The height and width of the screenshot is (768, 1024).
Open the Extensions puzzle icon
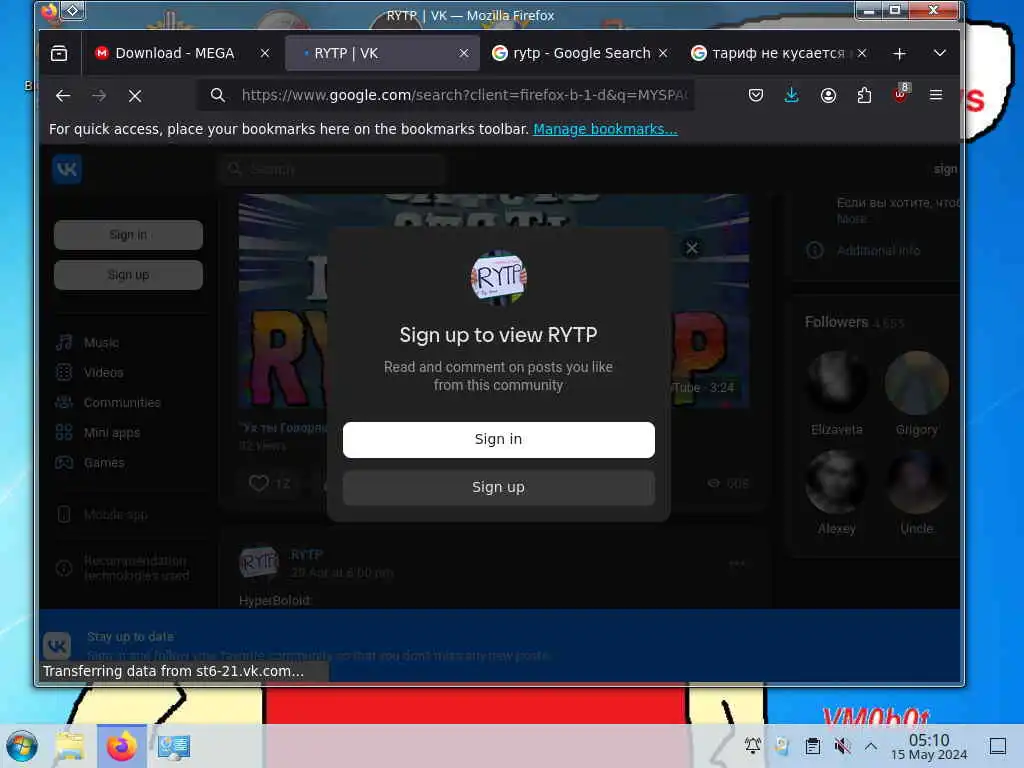tap(864, 95)
